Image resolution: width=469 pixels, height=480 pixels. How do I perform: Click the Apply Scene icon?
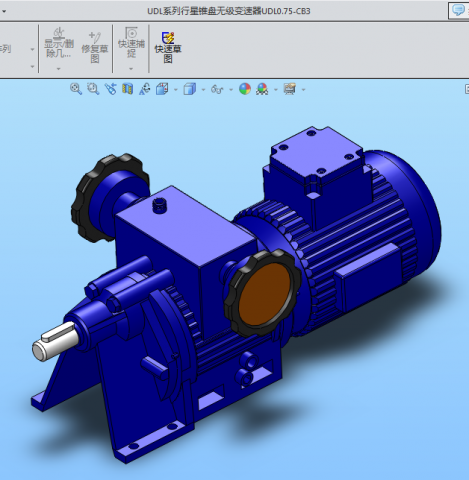tap(262, 89)
